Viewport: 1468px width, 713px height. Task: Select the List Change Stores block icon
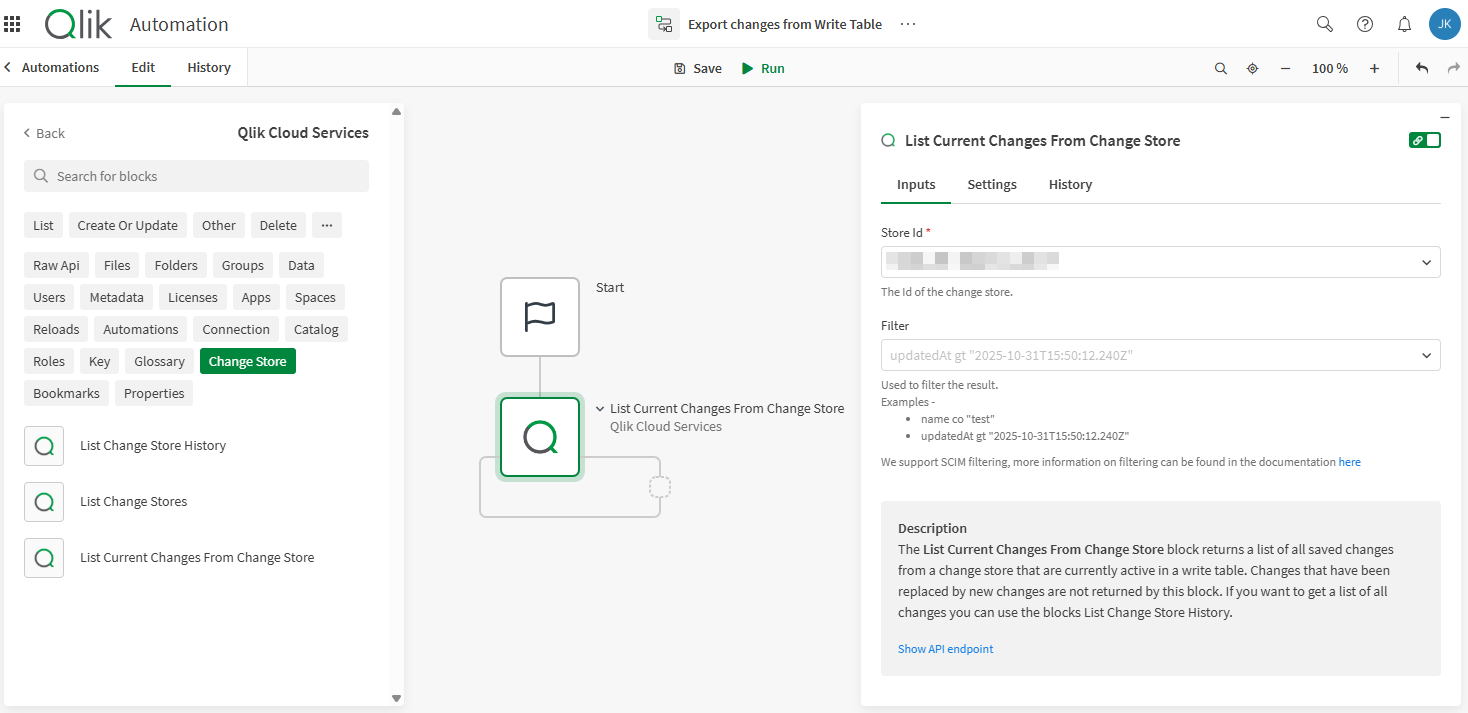coord(43,501)
